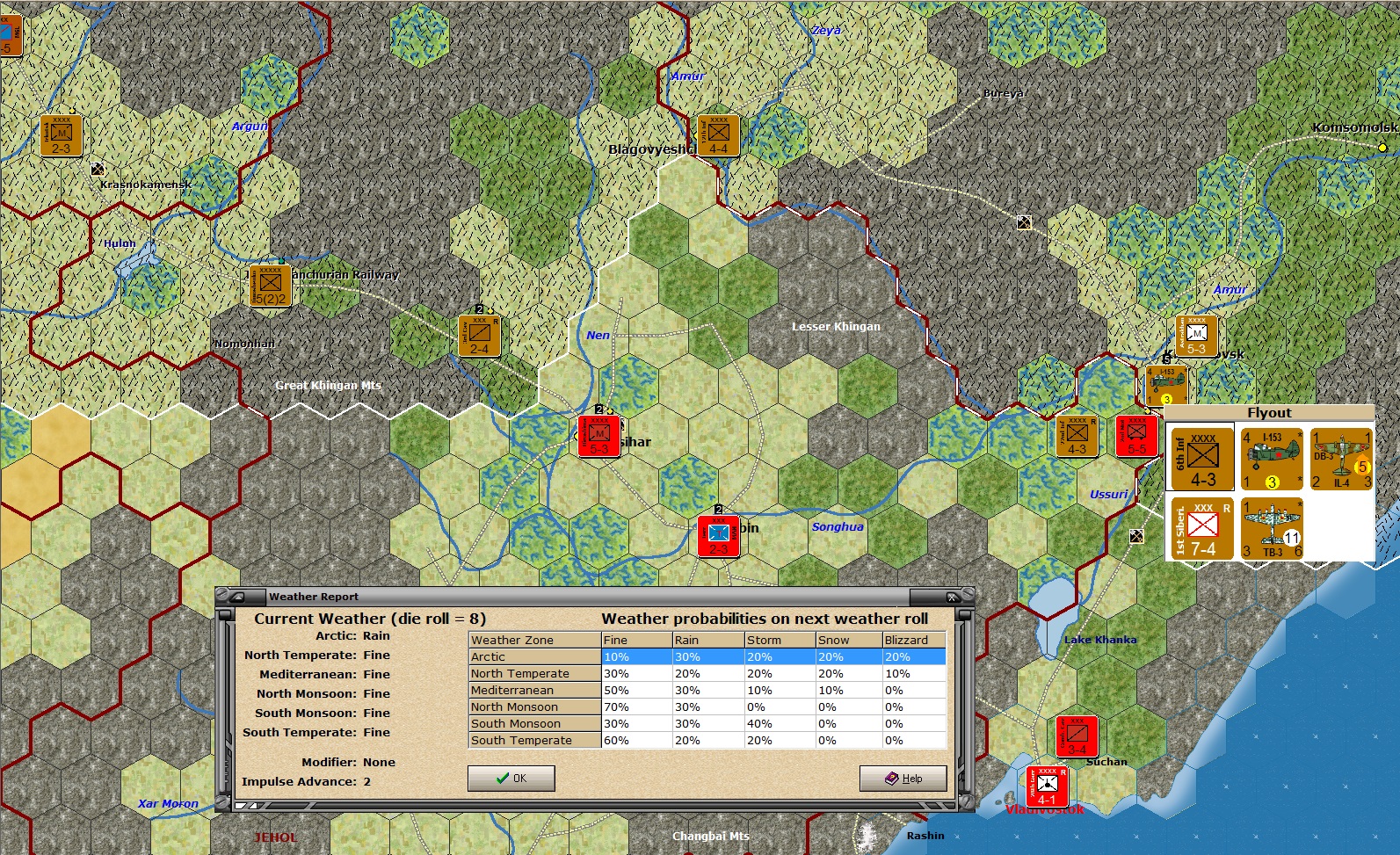This screenshot has width=1400, height=855.
Task: Click the Modifier value None
Action: coord(379,762)
